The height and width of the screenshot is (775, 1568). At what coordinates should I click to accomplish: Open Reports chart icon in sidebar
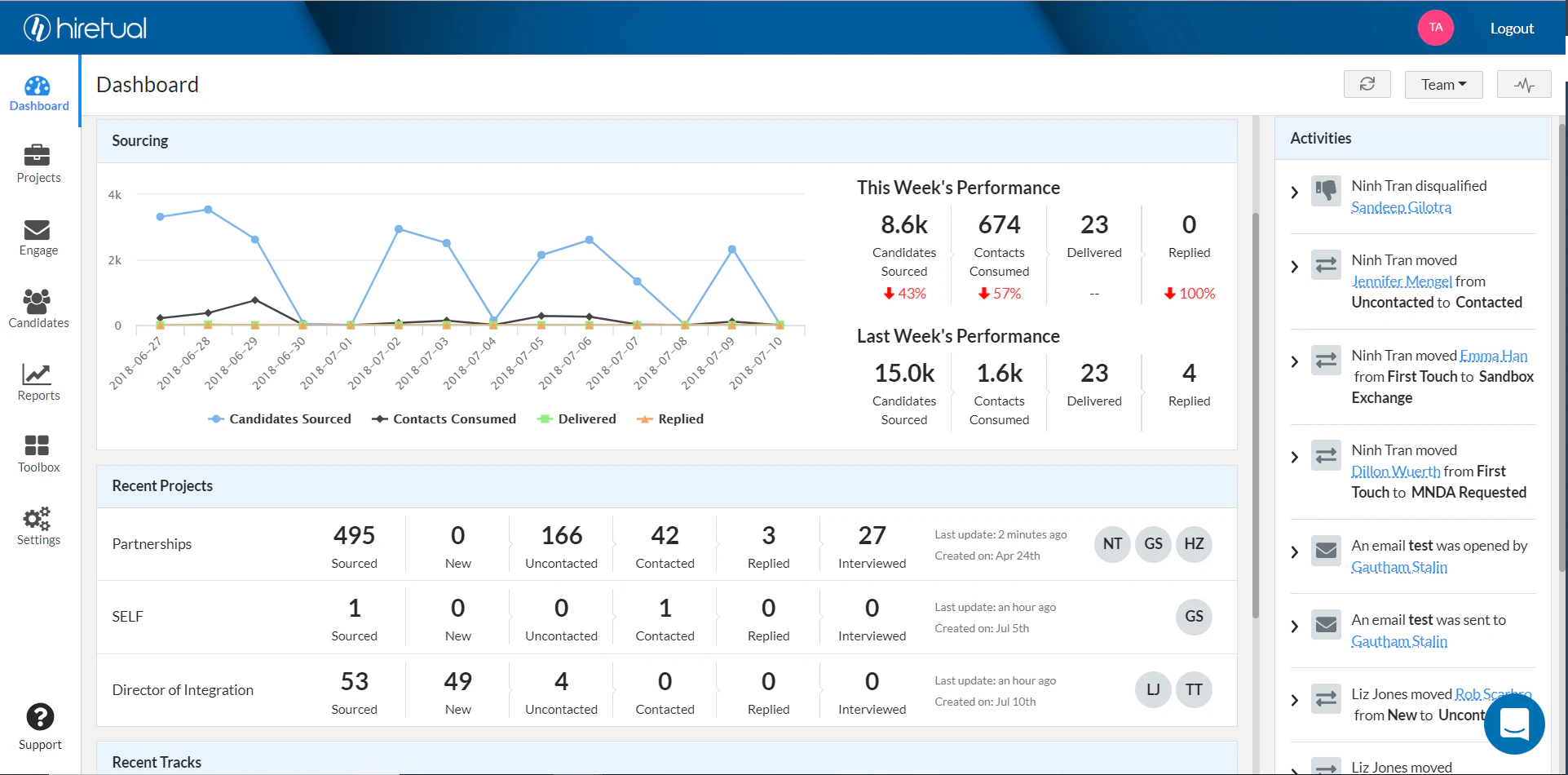point(38,374)
